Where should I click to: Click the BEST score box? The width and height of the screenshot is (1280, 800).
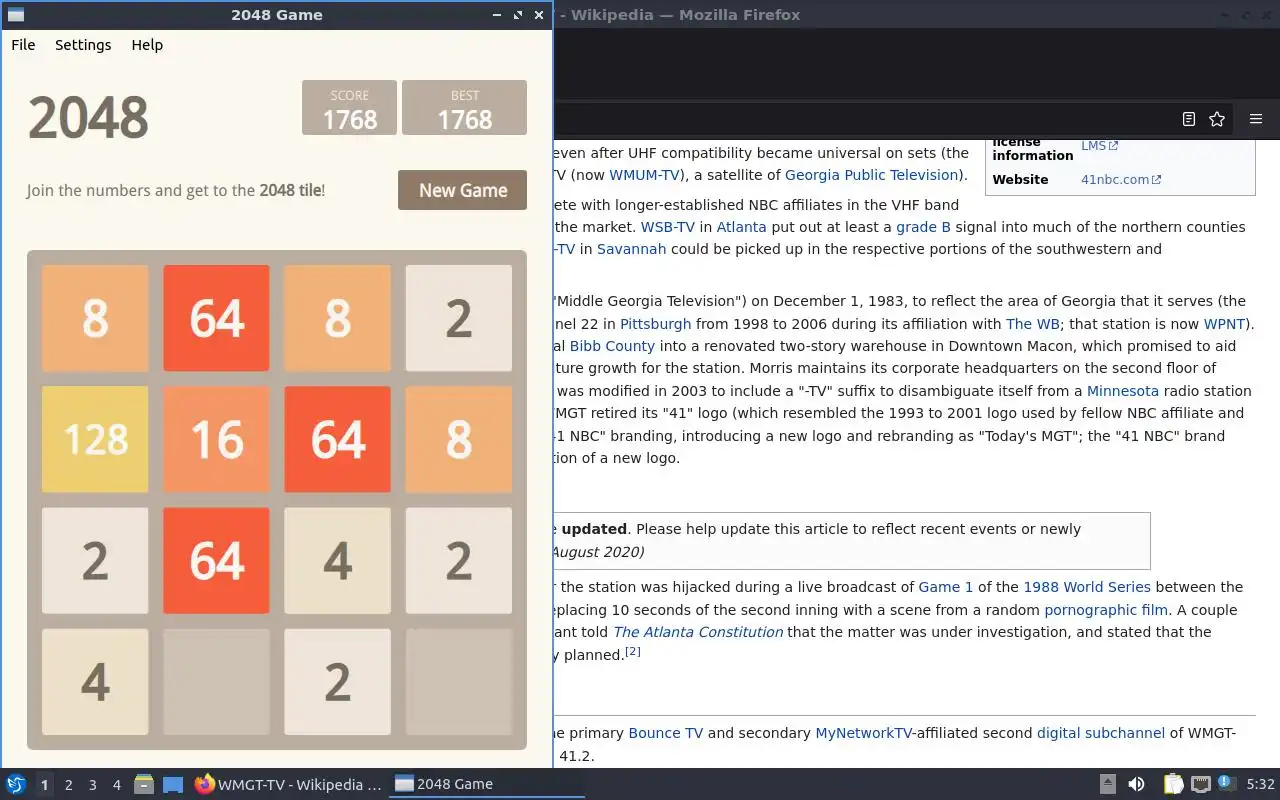click(464, 108)
